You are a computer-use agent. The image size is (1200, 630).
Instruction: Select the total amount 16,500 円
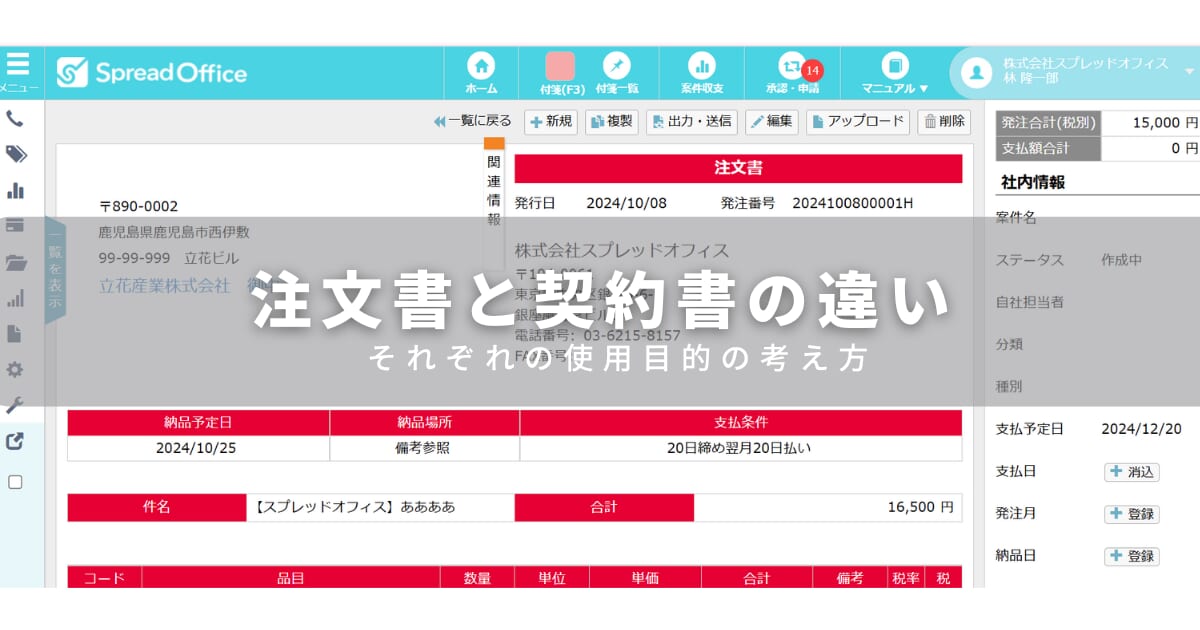click(920, 507)
